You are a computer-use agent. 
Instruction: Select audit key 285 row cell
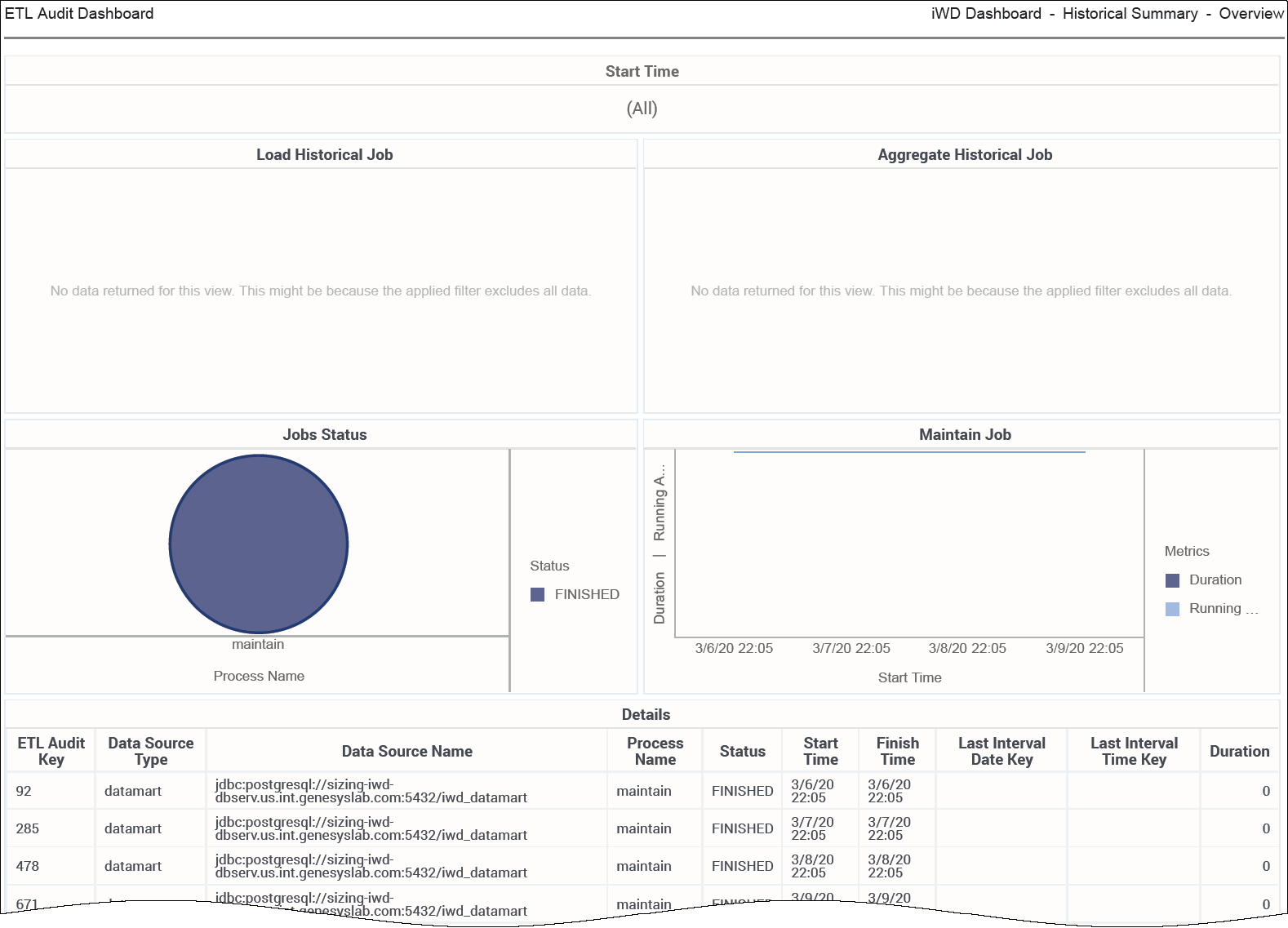point(28,828)
